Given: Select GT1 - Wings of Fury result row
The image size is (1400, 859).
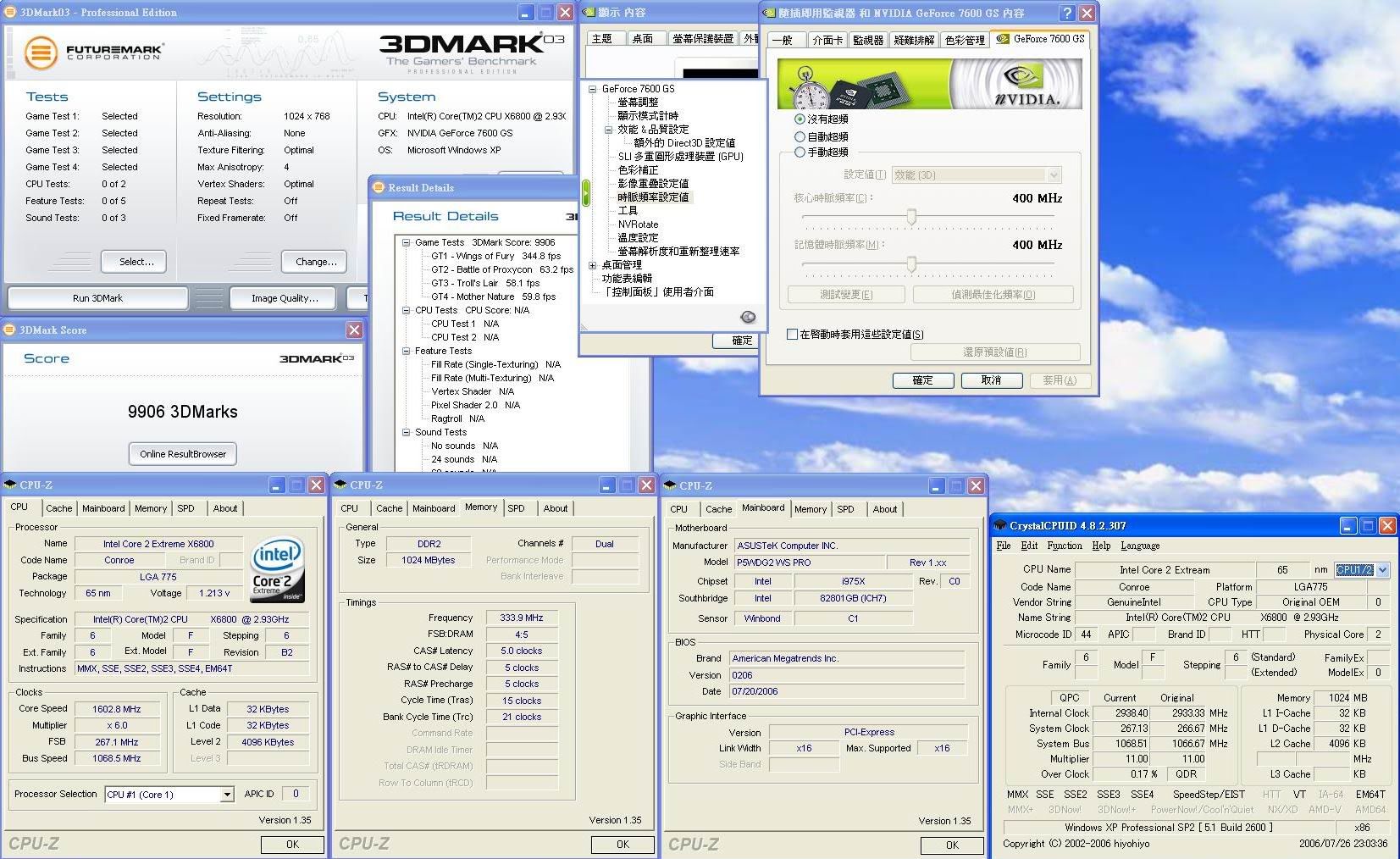Looking at the screenshot, I should click(x=495, y=256).
